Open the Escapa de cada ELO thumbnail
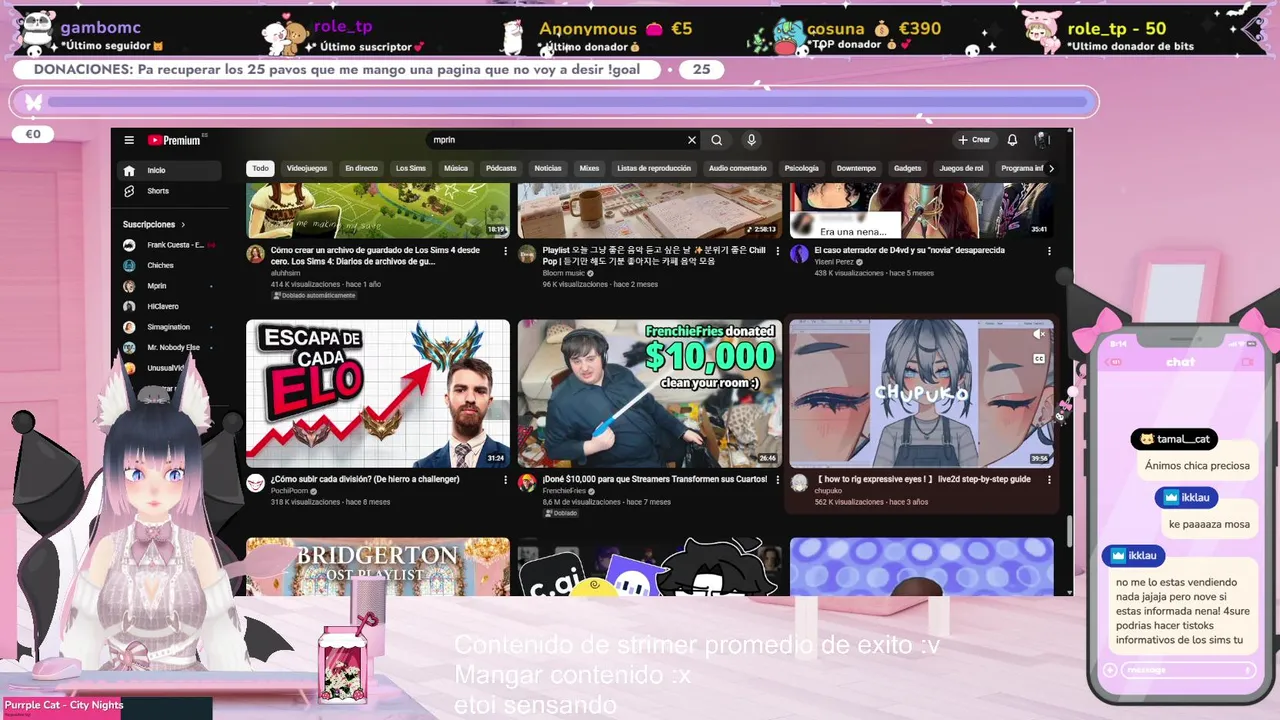 (378, 394)
